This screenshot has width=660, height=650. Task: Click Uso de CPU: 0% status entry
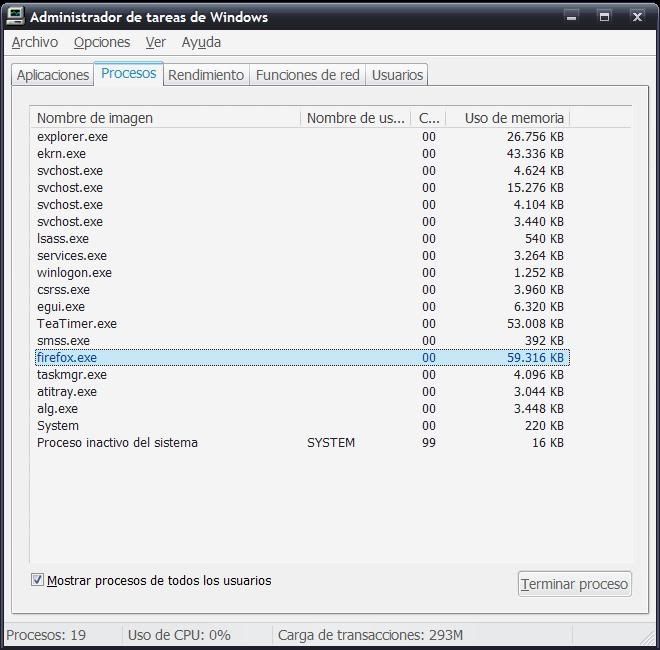coord(179,635)
